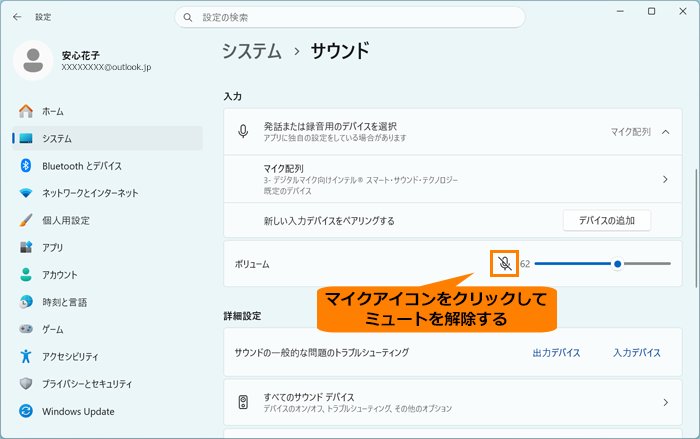The height and width of the screenshot is (439, 700).
Task: Open Bluetooth とデバイス settings
Action: coord(107,166)
